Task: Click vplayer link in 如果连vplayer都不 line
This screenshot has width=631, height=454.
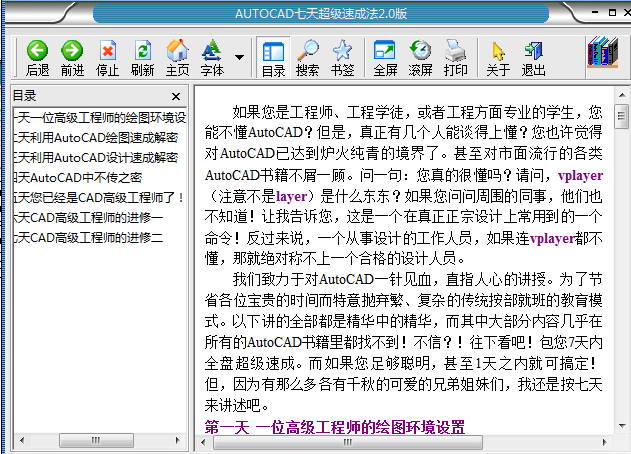Action: click(x=552, y=239)
